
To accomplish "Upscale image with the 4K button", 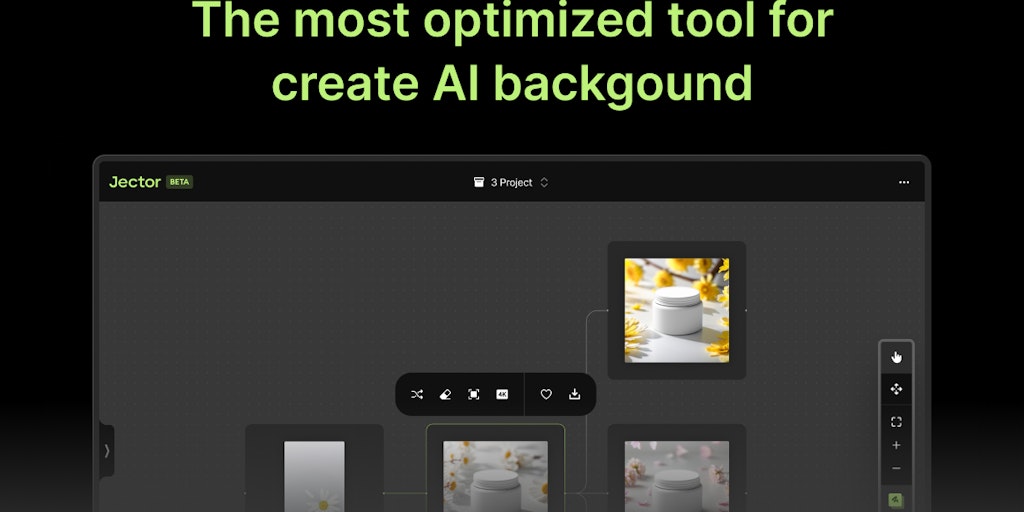I will coord(502,395).
